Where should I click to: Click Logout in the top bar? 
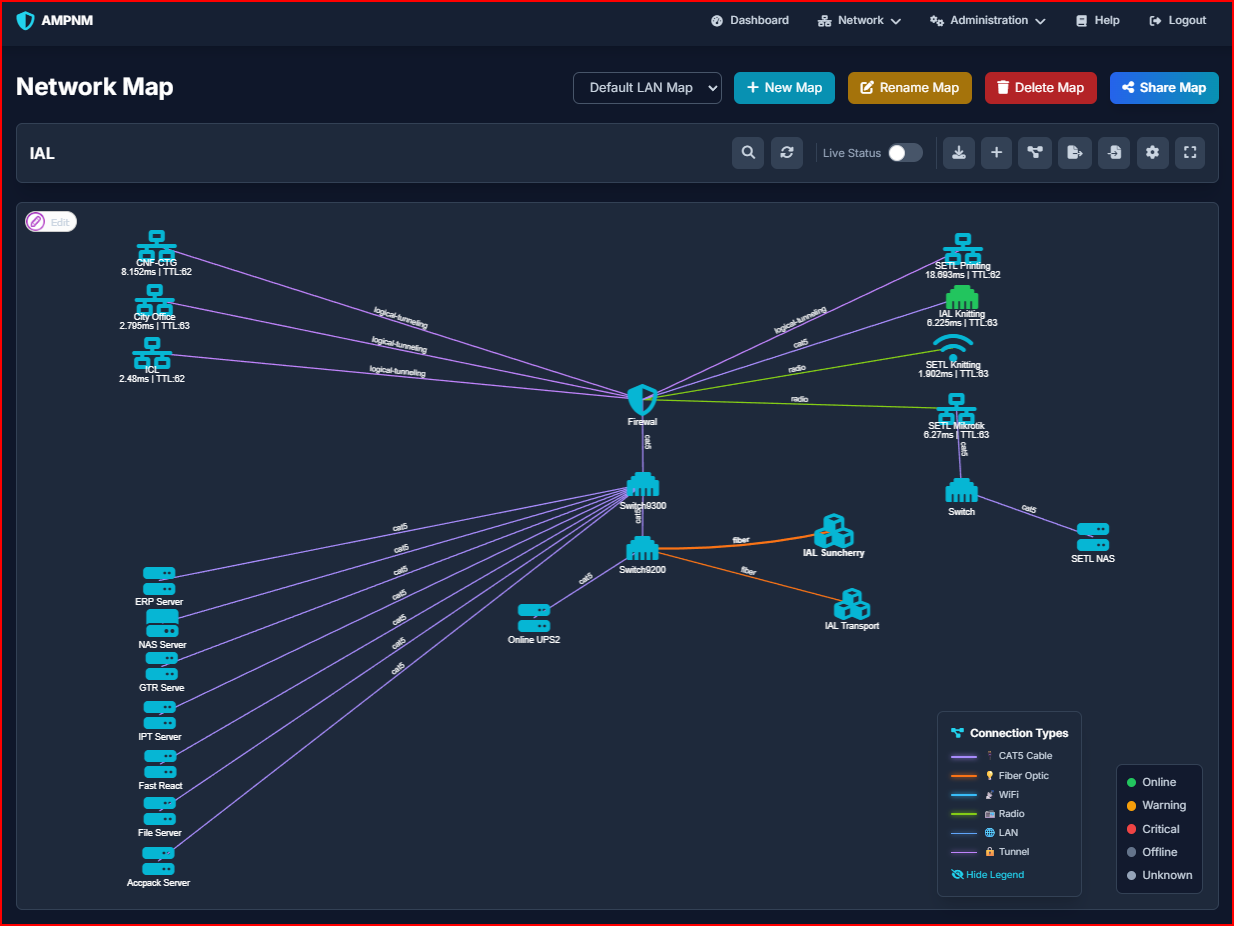pos(1178,20)
